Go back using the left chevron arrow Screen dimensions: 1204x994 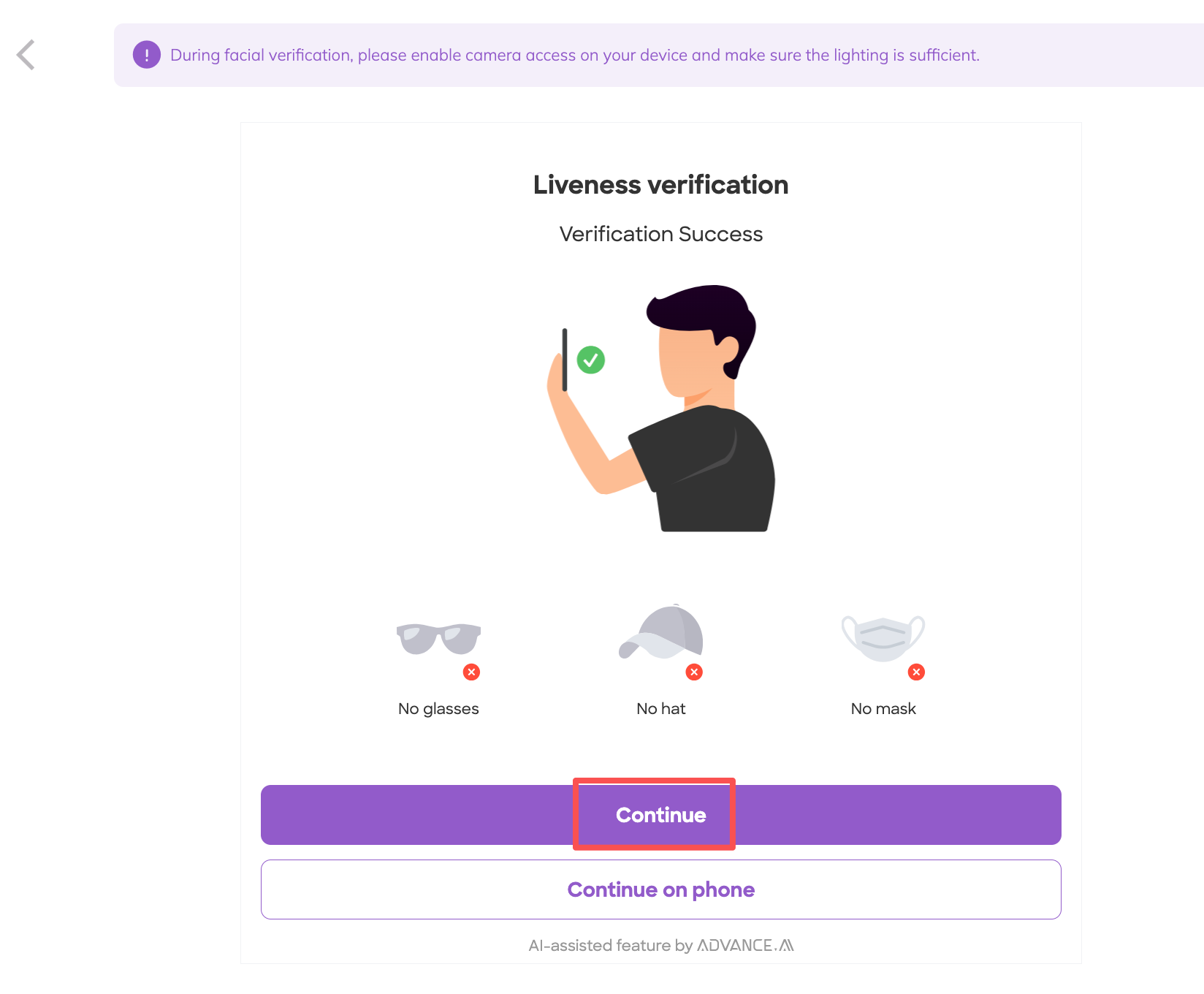click(x=26, y=55)
